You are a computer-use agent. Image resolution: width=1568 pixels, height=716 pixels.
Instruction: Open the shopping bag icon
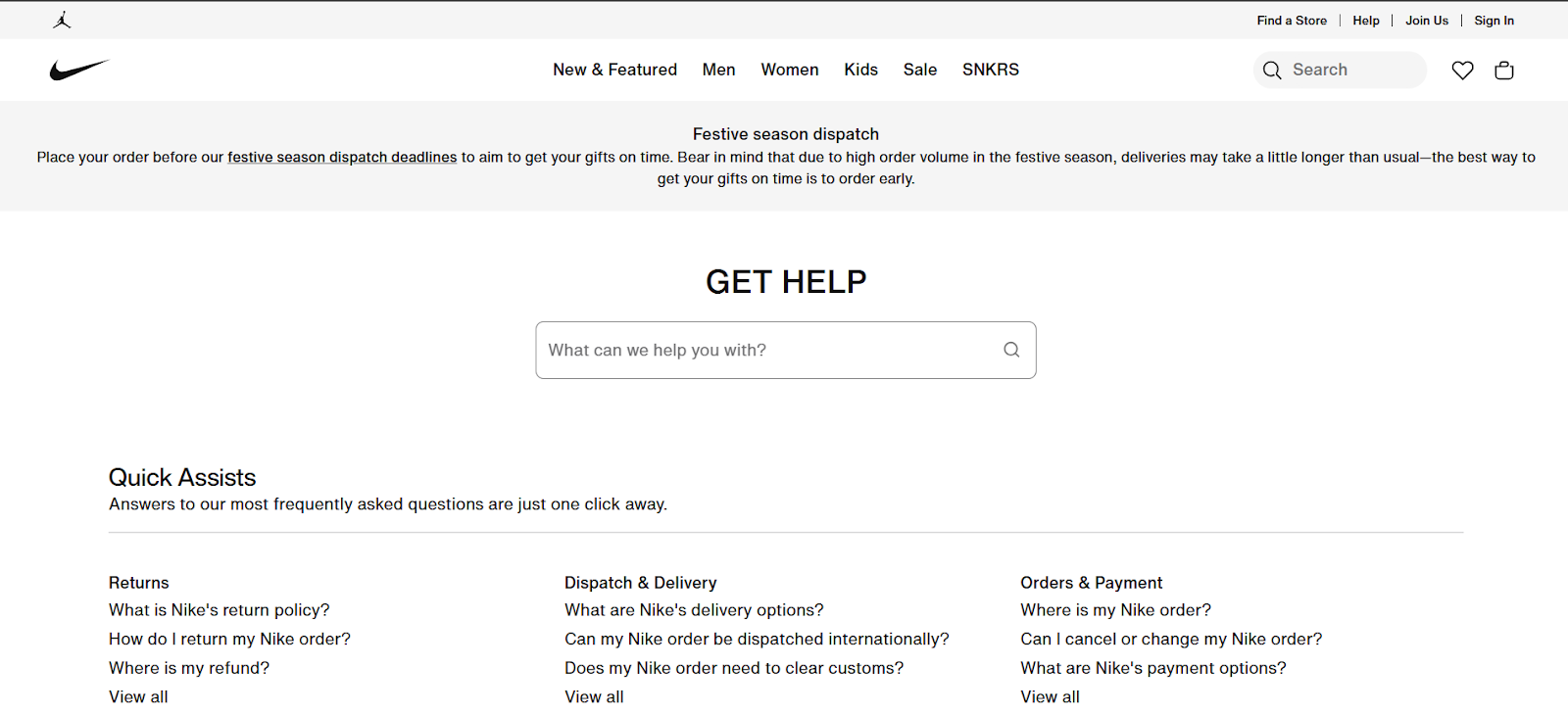[x=1504, y=71]
